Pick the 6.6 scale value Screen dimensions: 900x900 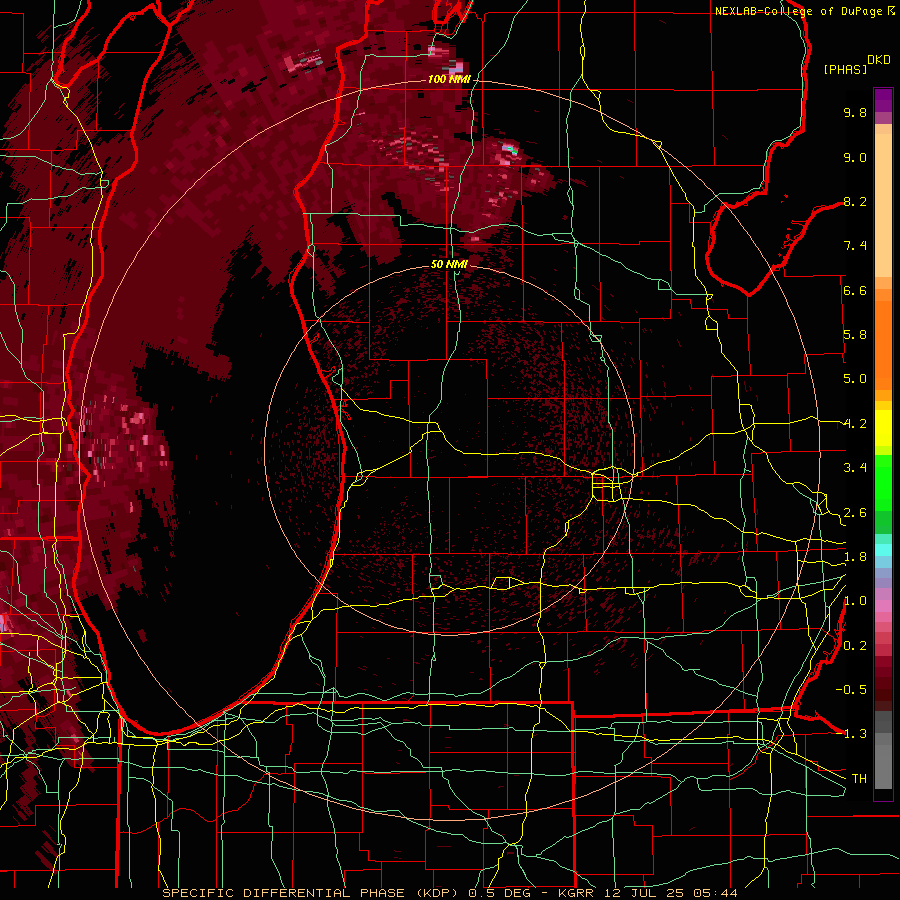tap(855, 290)
